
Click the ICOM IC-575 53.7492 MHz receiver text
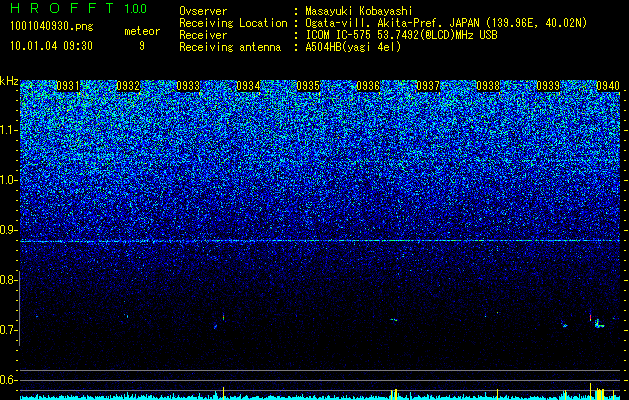(401, 35)
